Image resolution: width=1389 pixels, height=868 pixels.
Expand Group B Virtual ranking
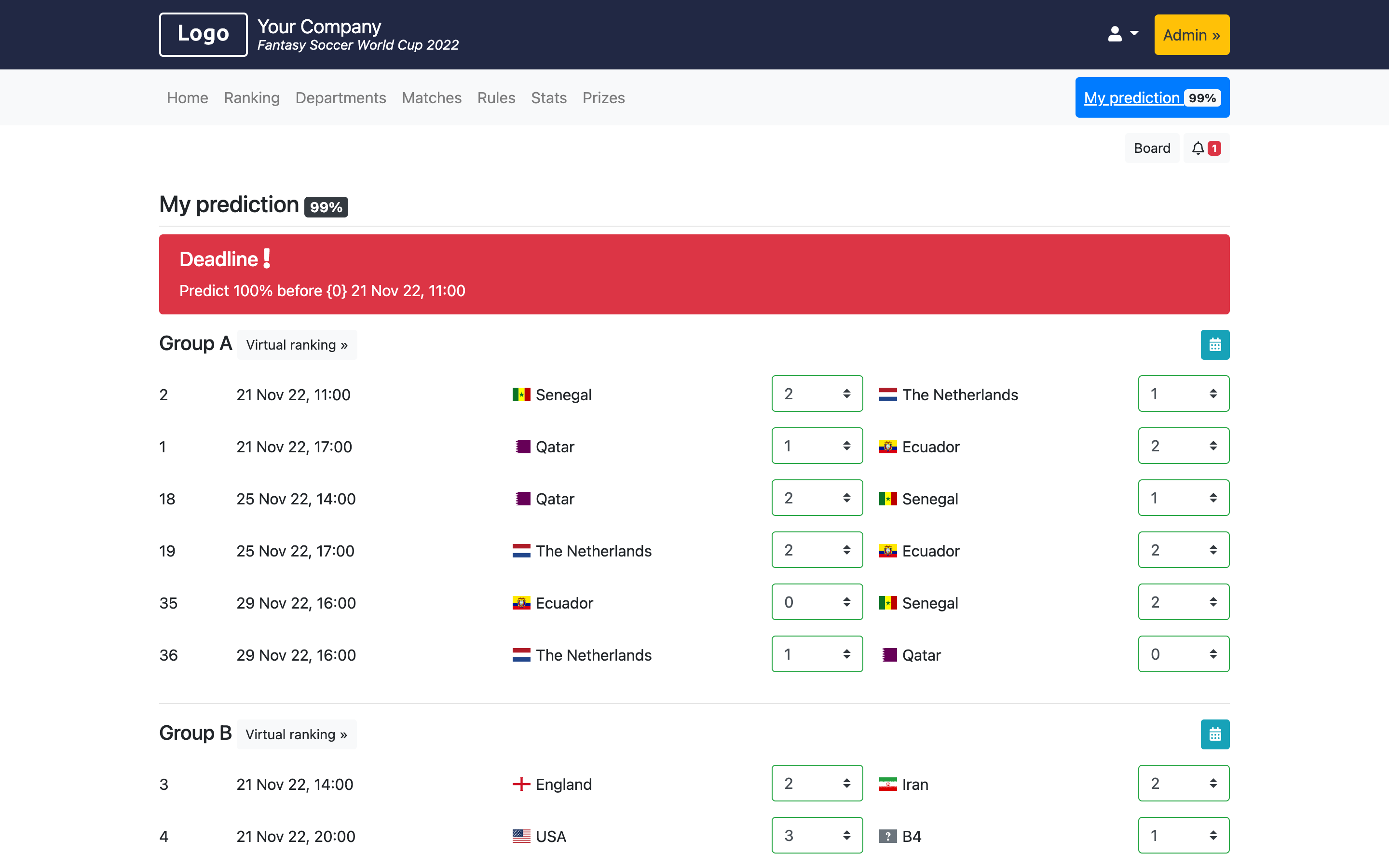pos(297,734)
